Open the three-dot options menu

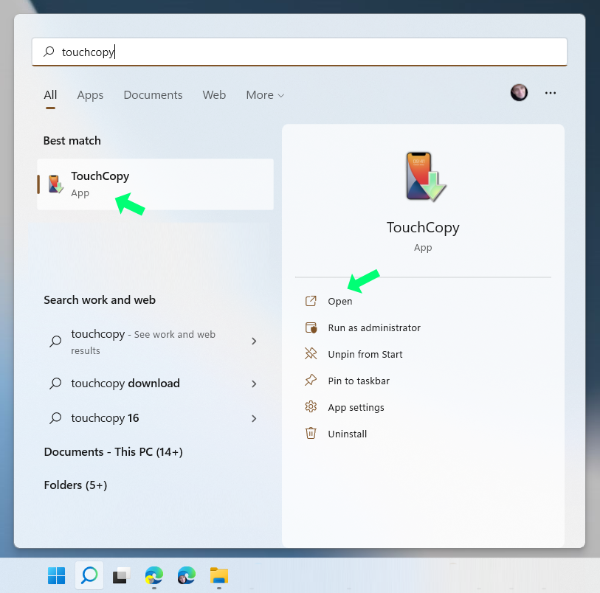pyautogui.click(x=551, y=93)
